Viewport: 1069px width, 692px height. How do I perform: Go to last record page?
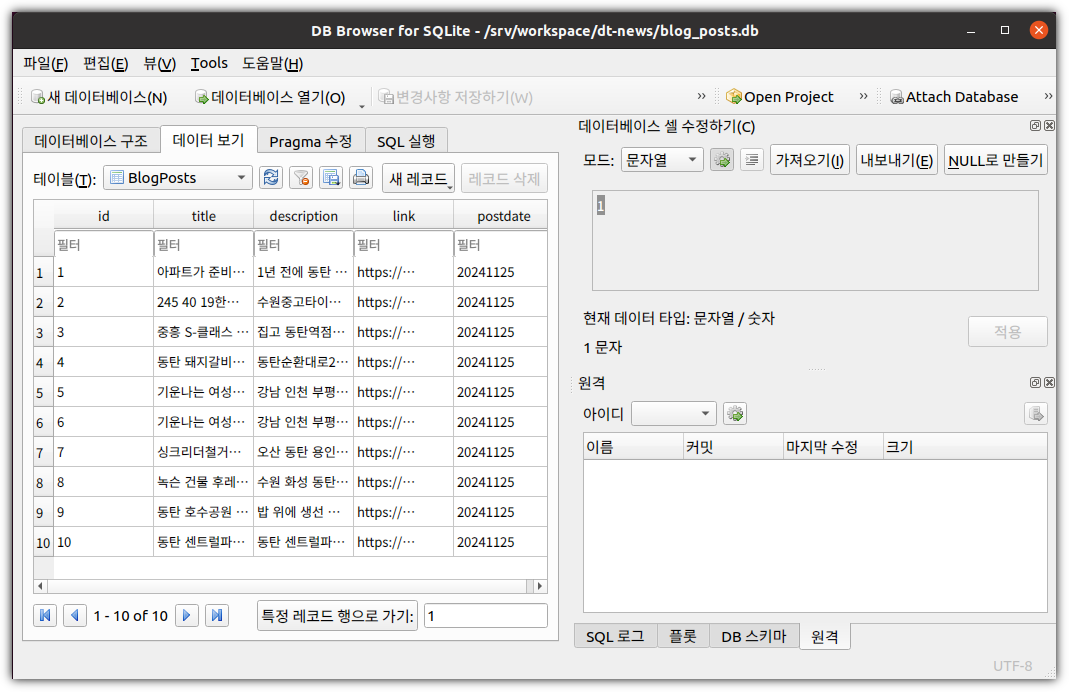pos(217,616)
